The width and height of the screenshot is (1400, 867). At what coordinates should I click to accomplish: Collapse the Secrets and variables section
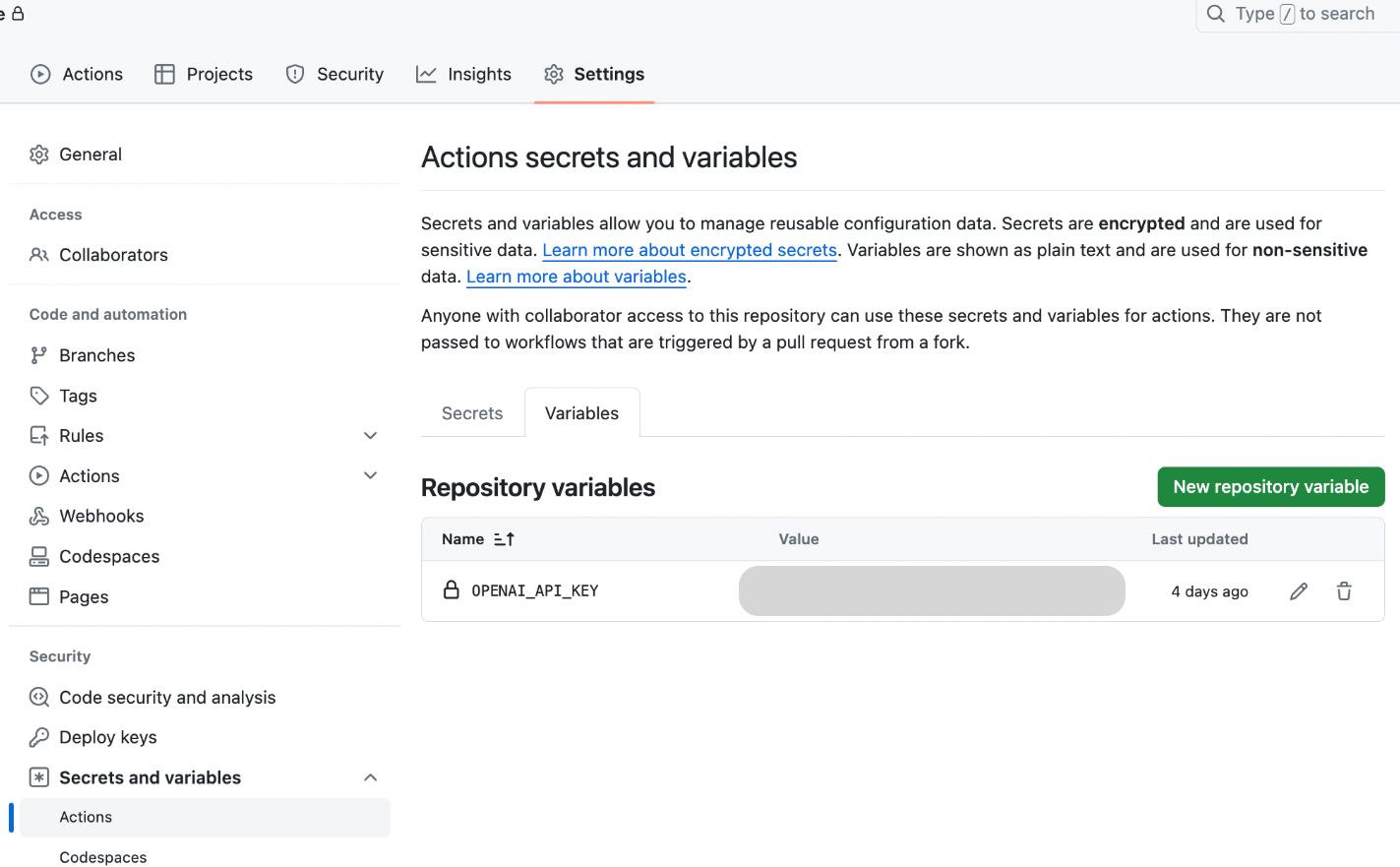(x=371, y=776)
